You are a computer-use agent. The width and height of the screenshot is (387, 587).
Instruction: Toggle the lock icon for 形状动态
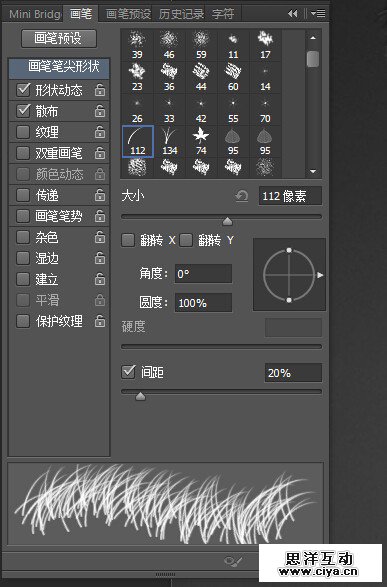(100, 90)
